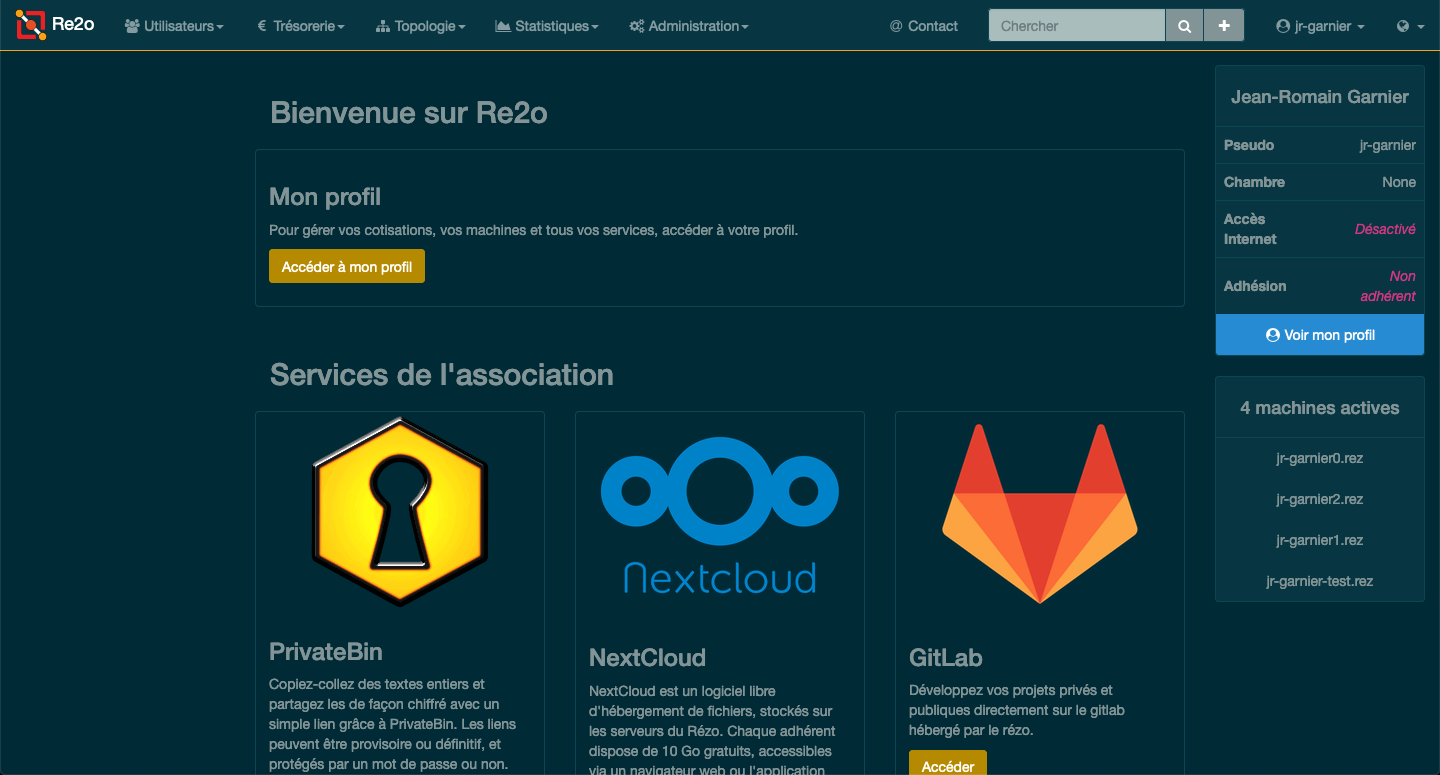Click the Nextcloud logo image
This screenshot has width=1440, height=775.
click(x=720, y=515)
